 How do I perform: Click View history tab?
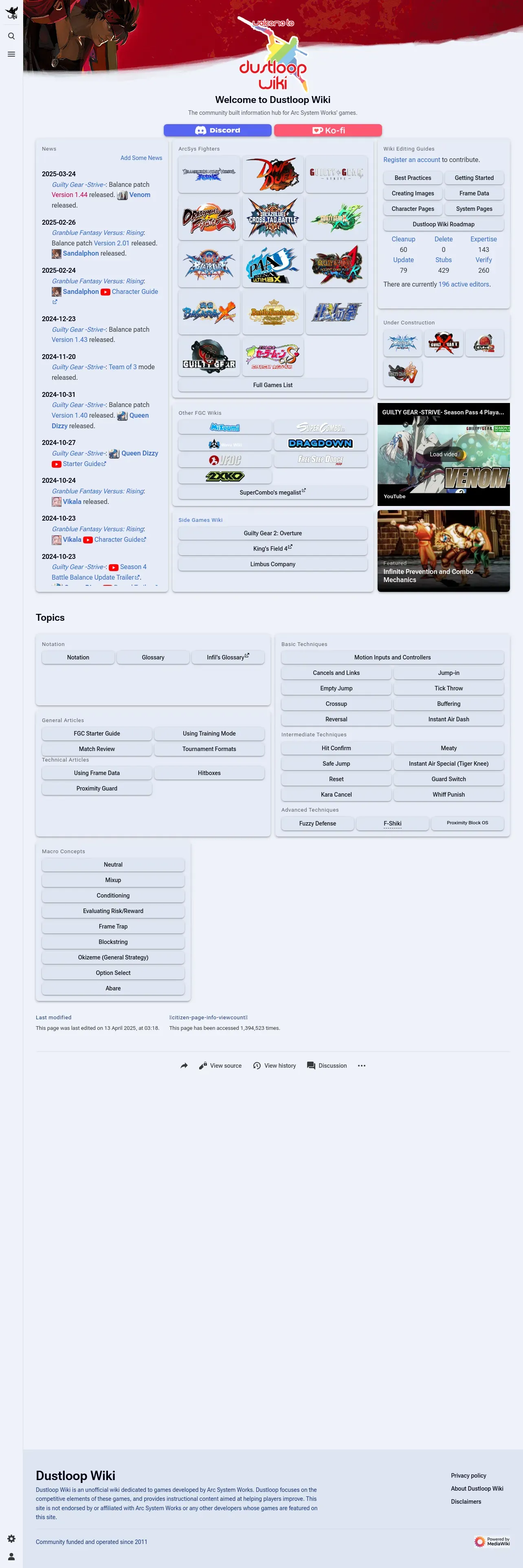click(x=274, y=1065)
